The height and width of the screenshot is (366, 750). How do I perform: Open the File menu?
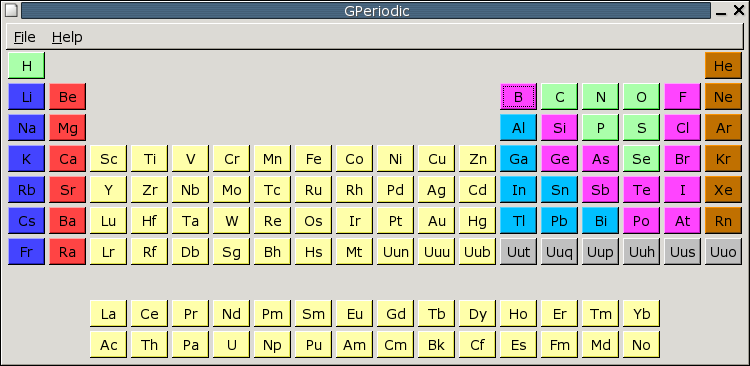pyautogui.click(x=24, y=37)
